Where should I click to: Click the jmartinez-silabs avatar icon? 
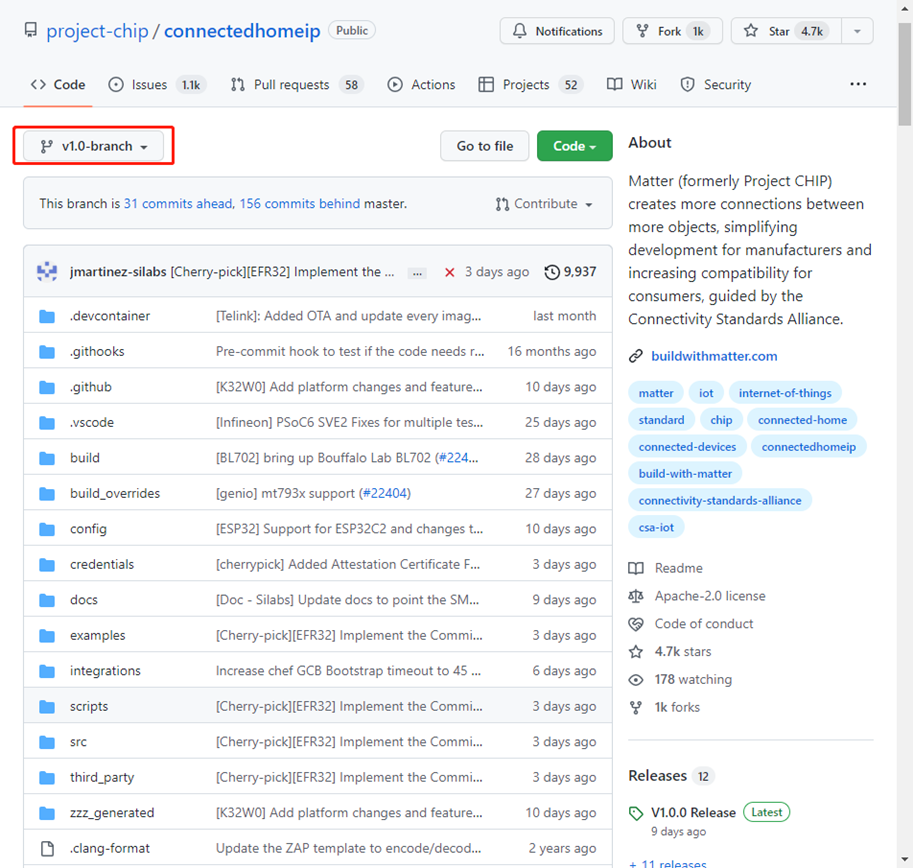(47, 272)
